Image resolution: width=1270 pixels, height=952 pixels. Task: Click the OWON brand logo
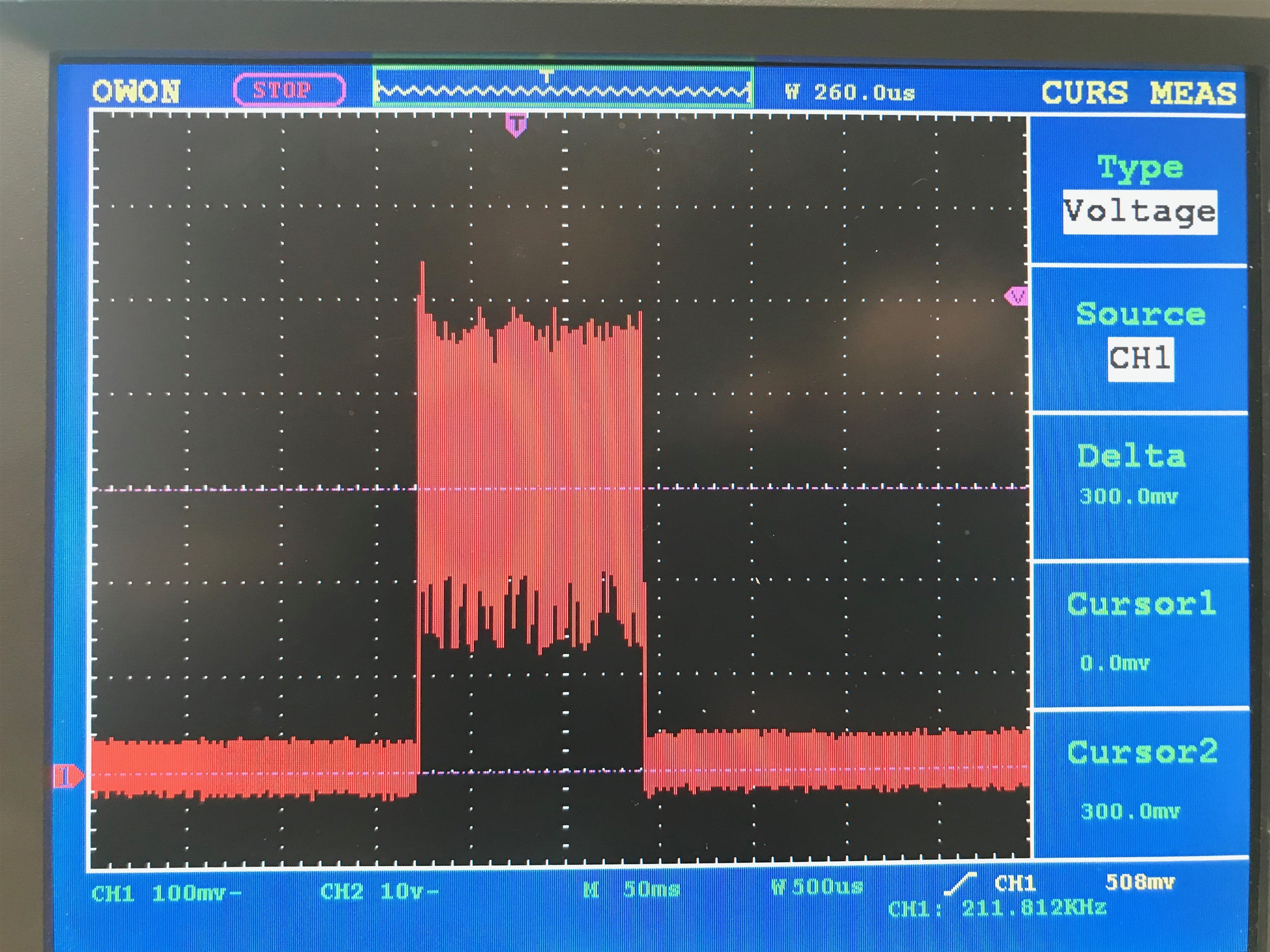(136, 92)
